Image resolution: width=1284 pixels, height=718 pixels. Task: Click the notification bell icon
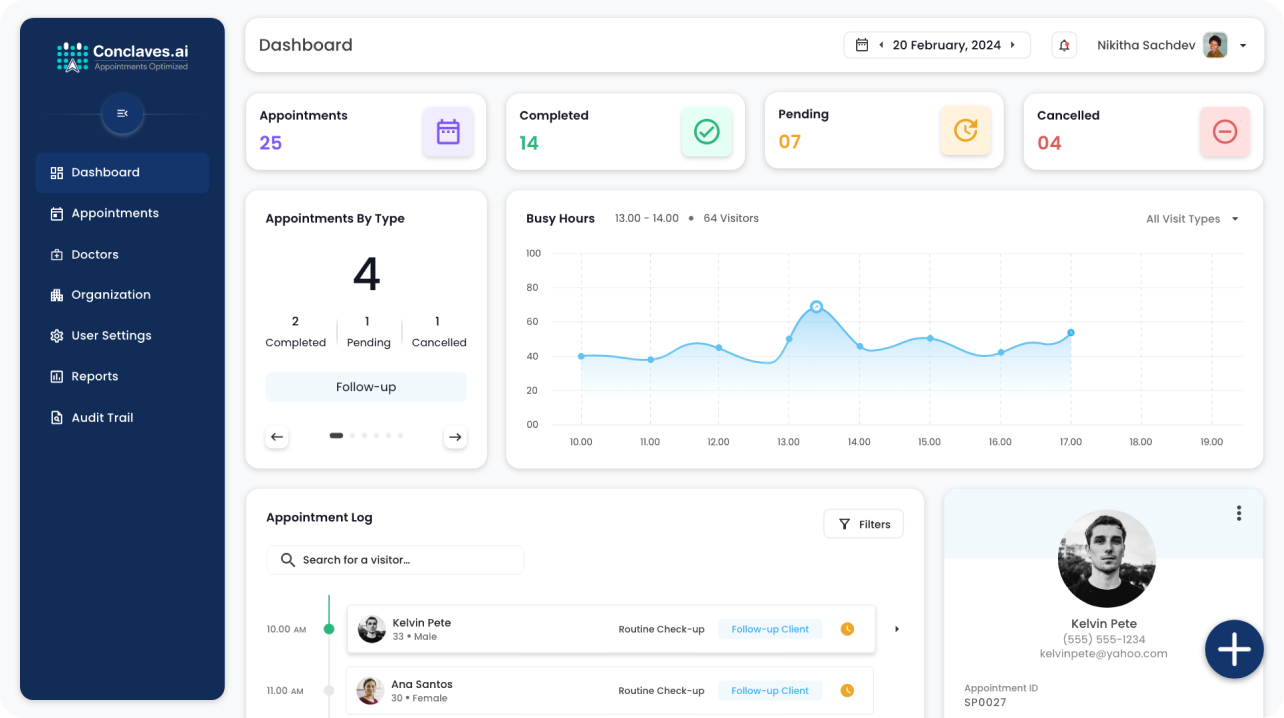click(1064, 45)
